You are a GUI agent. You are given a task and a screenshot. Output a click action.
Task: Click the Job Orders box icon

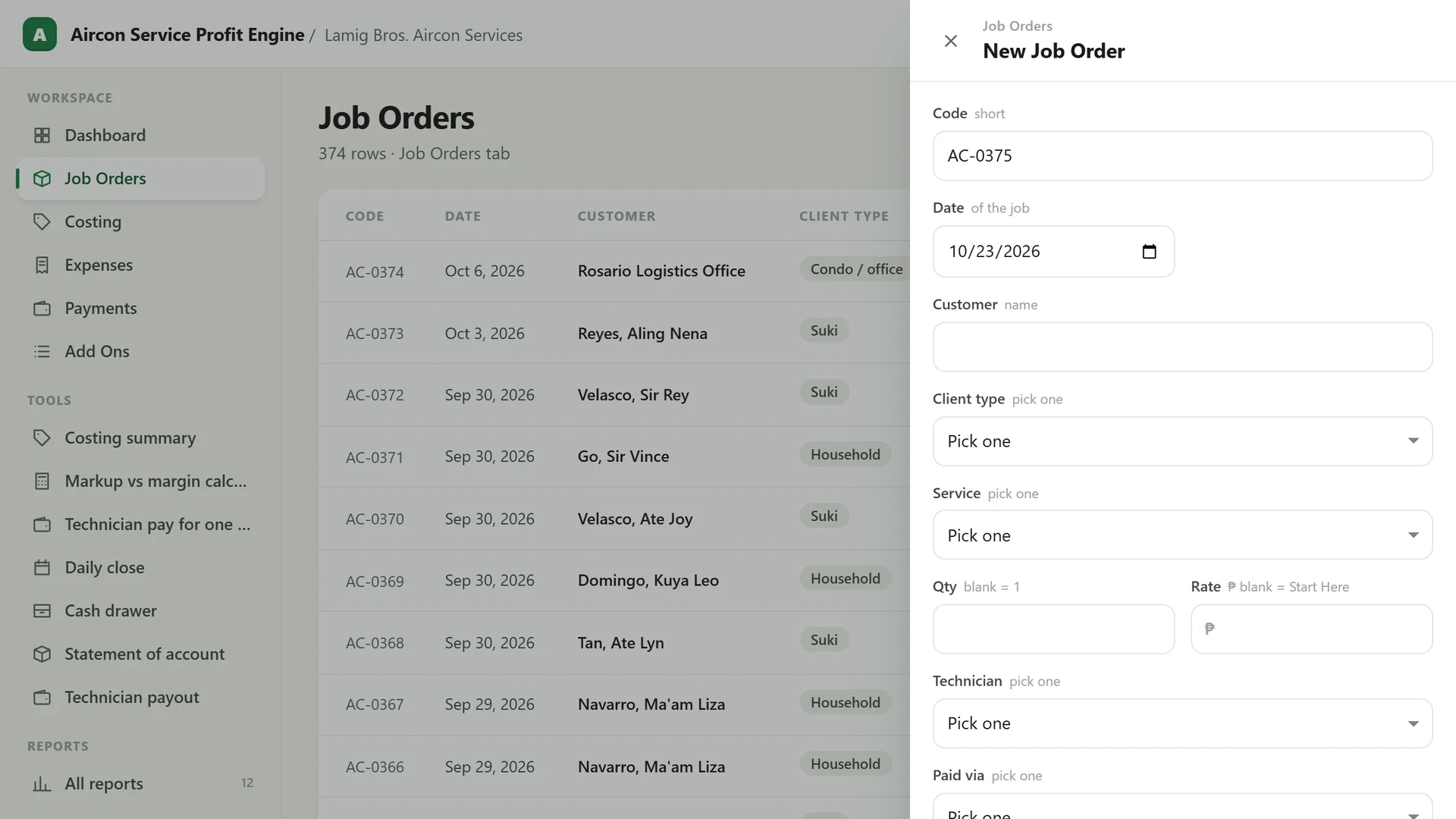(x=42, y=178)
